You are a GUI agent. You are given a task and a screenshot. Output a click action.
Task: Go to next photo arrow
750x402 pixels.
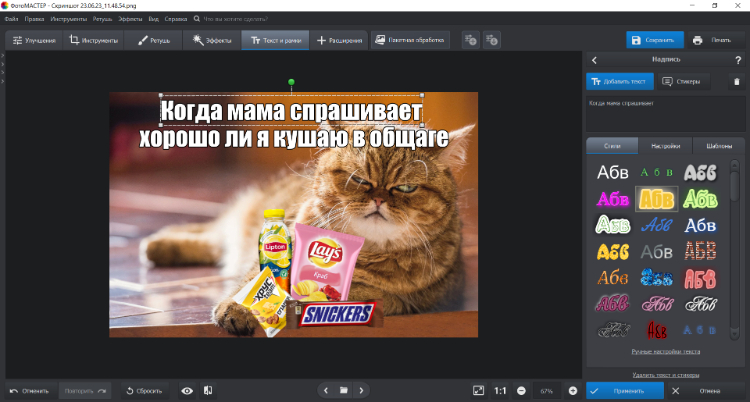(x=361, y=391)
